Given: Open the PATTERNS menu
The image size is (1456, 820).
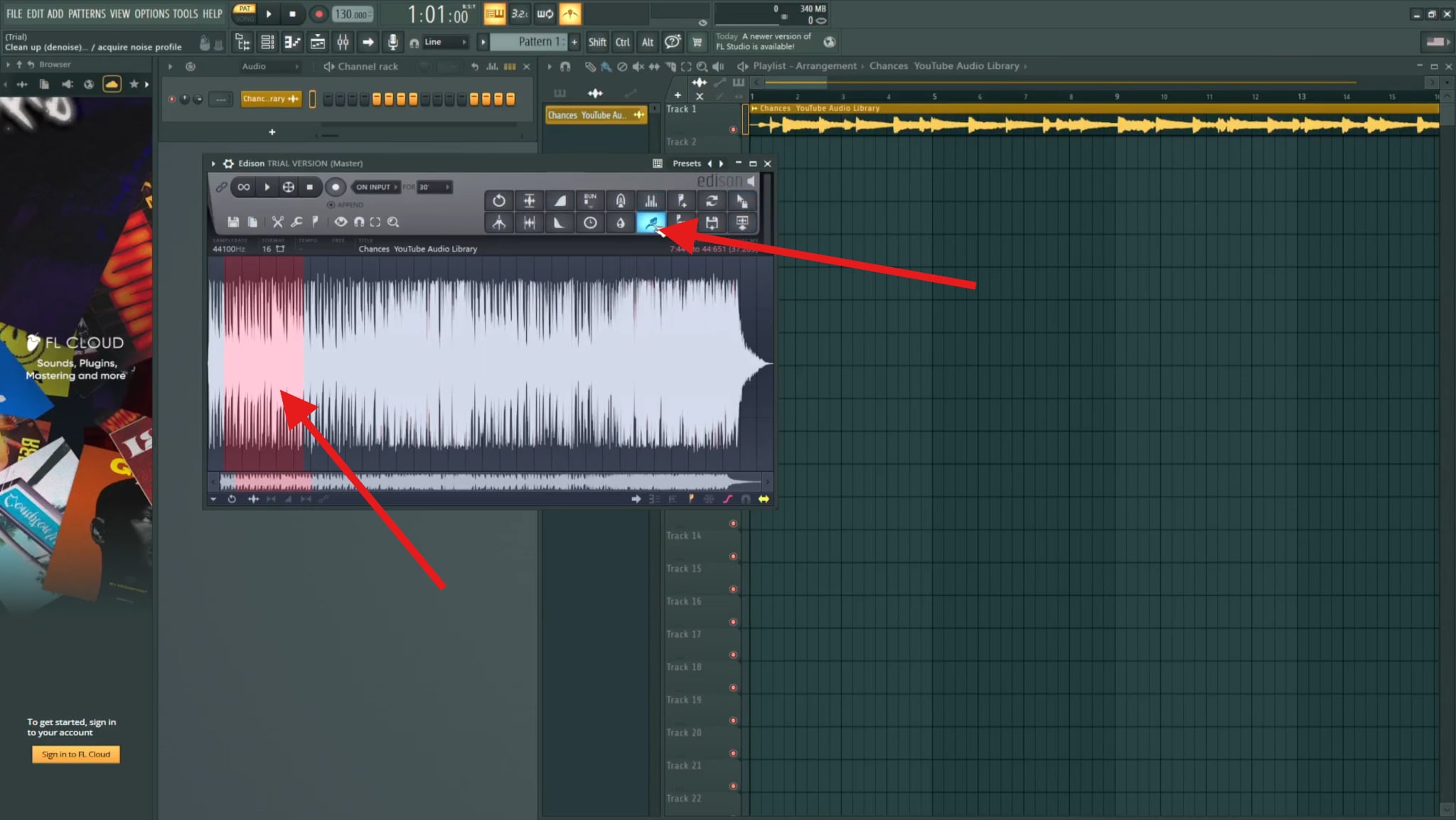Looking at the screenshot, I should [87, 13].
